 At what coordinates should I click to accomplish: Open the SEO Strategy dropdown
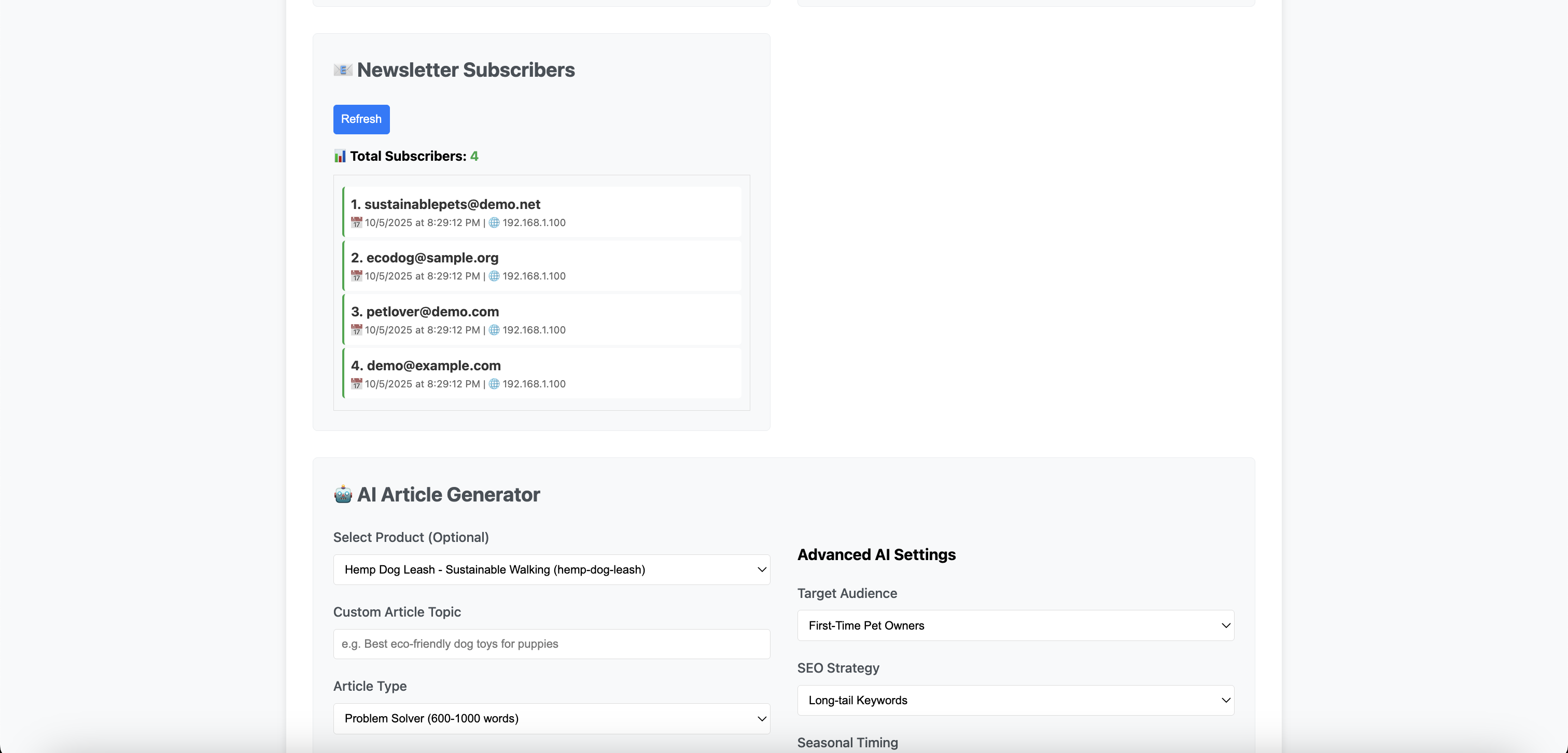(x=1015, y=700)
